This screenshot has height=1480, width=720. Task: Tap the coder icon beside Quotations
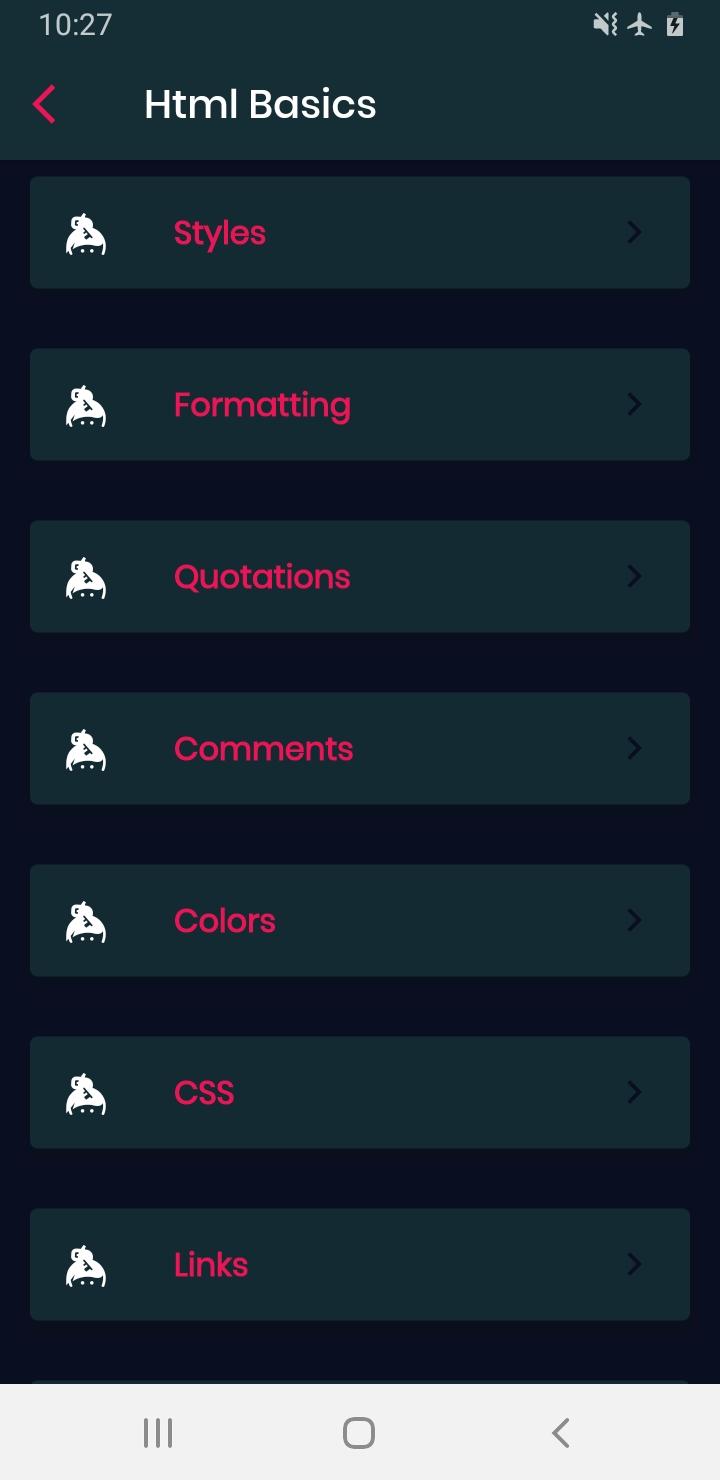(x=86, y=578)
